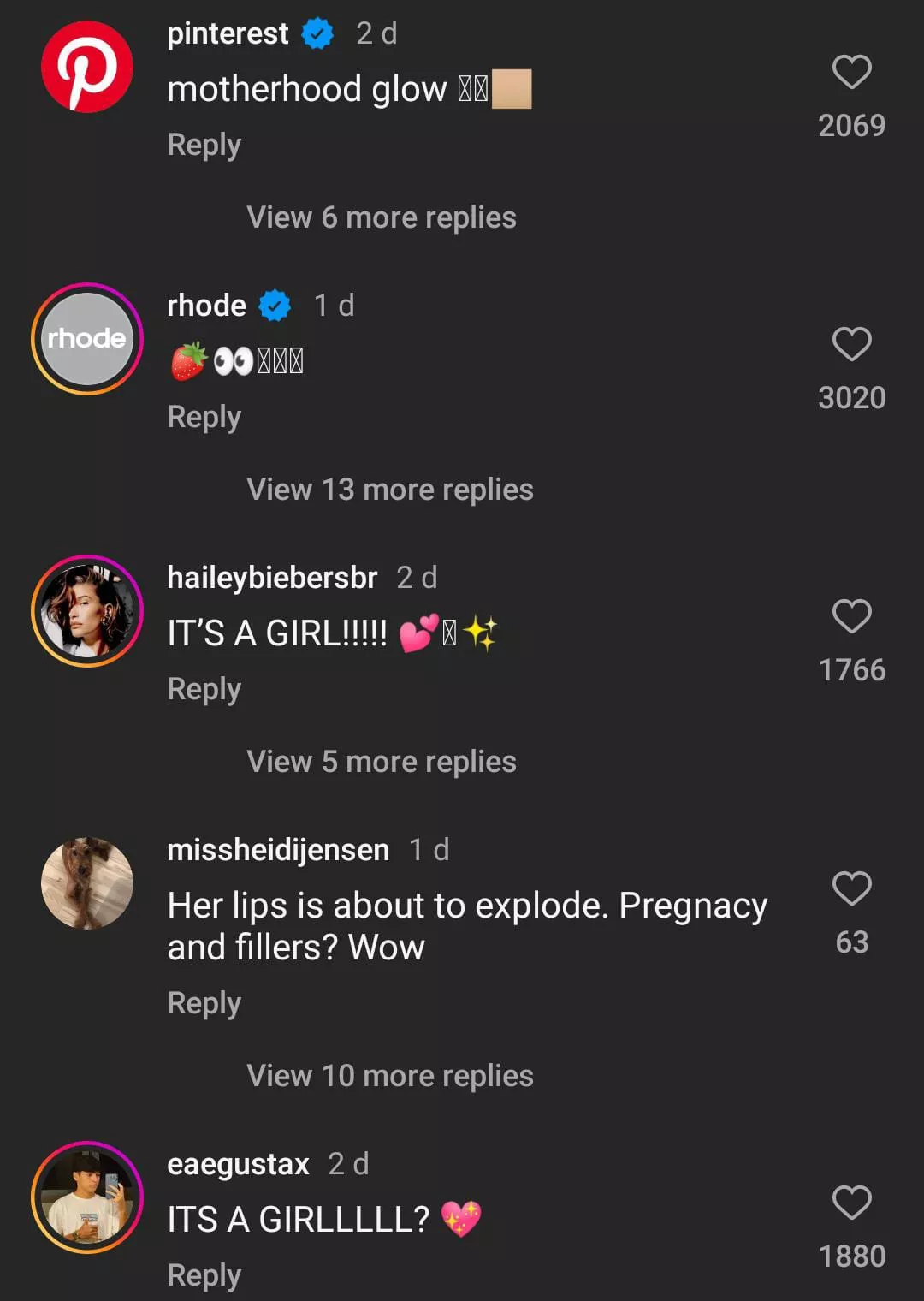Like the pinterest comment with the heart
924x1301 pixels.
click(x=851, y=73)
